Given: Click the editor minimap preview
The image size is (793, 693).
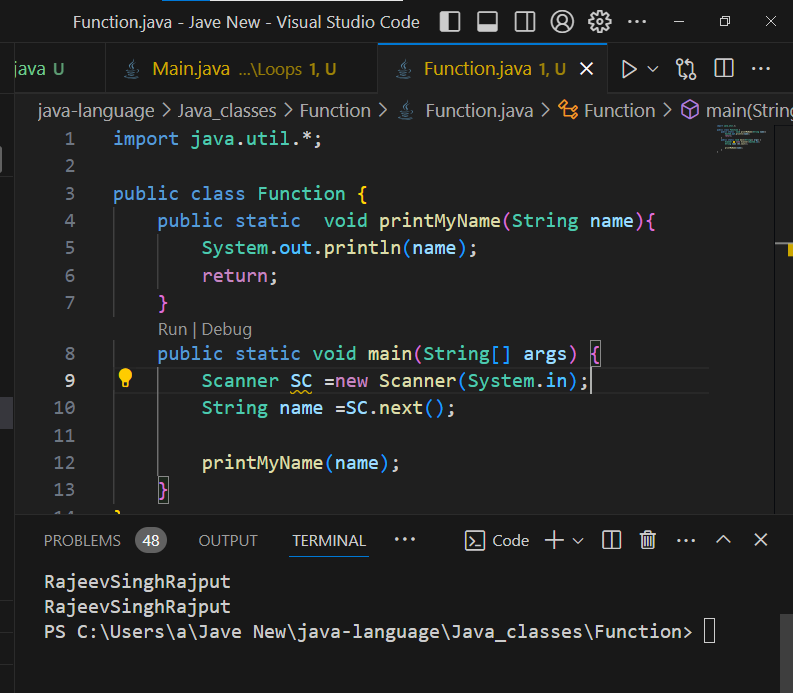Looking at the screenshot, I should (x=741, y=139).
